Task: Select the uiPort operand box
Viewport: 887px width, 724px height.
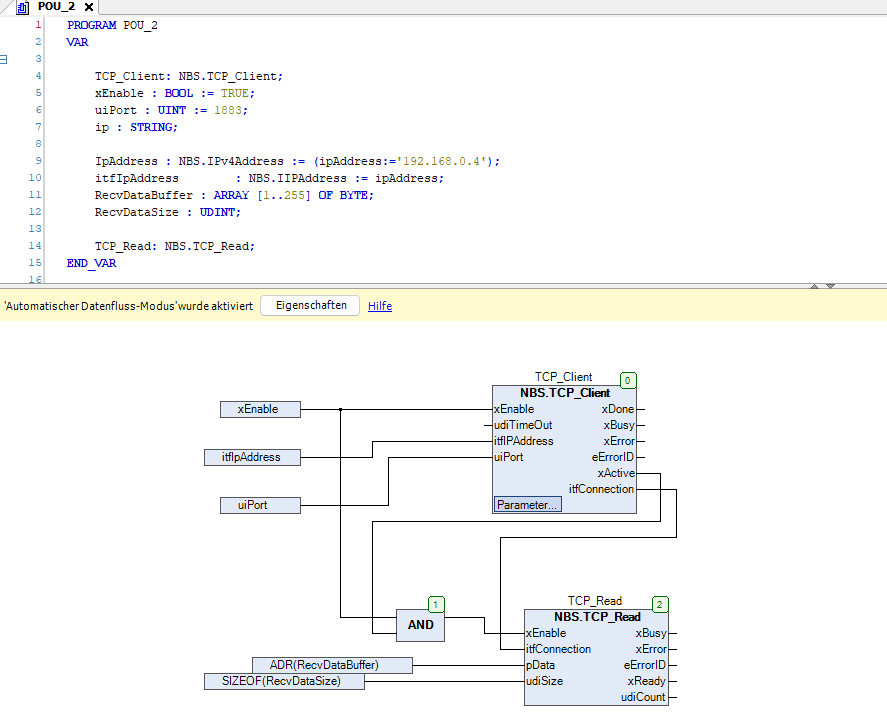Action: [260, 505]
